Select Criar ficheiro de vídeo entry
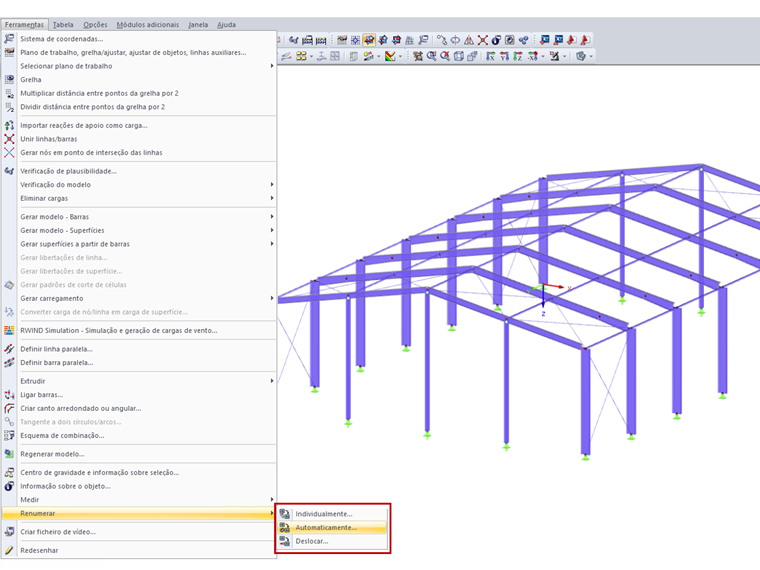 [x=139, y=532]
